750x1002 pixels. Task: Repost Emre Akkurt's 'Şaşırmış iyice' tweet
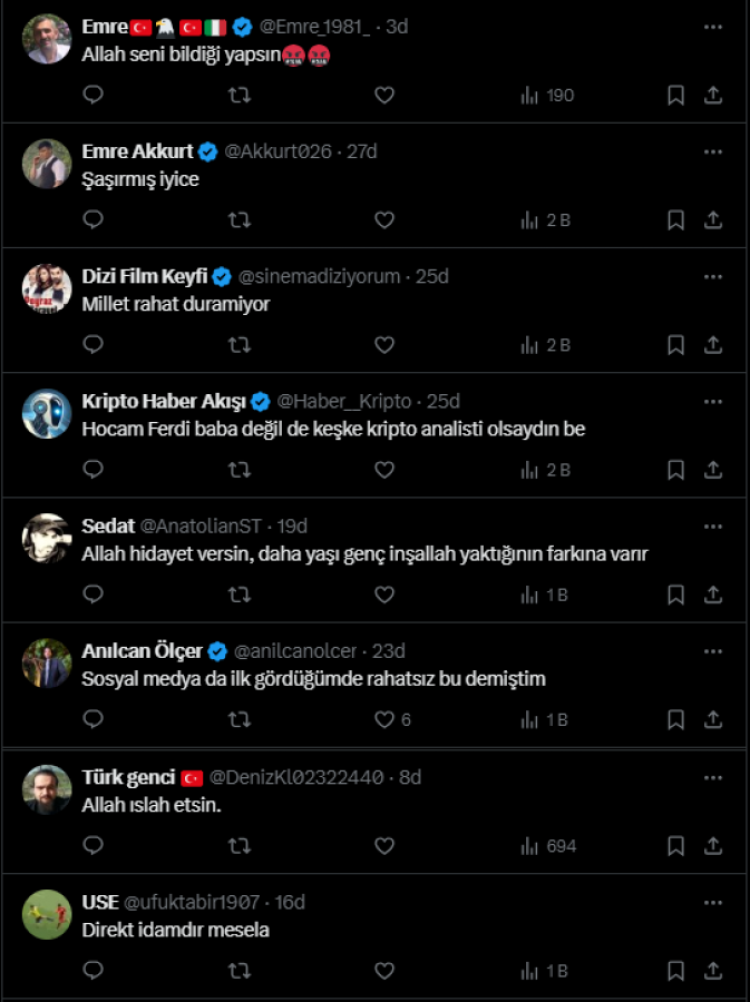[239, 220]
